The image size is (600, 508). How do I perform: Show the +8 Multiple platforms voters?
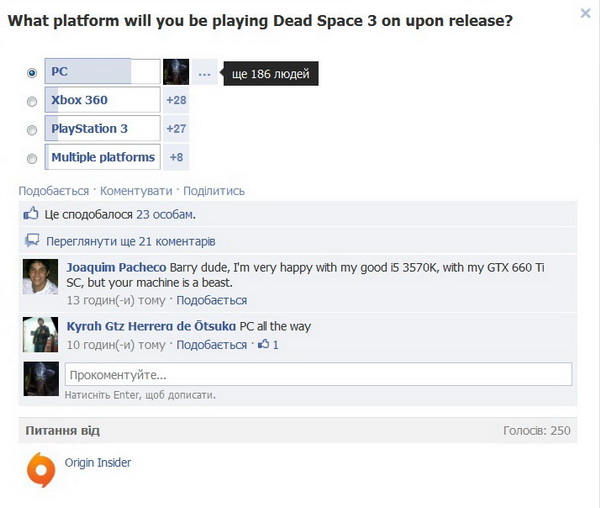[176, 157]
